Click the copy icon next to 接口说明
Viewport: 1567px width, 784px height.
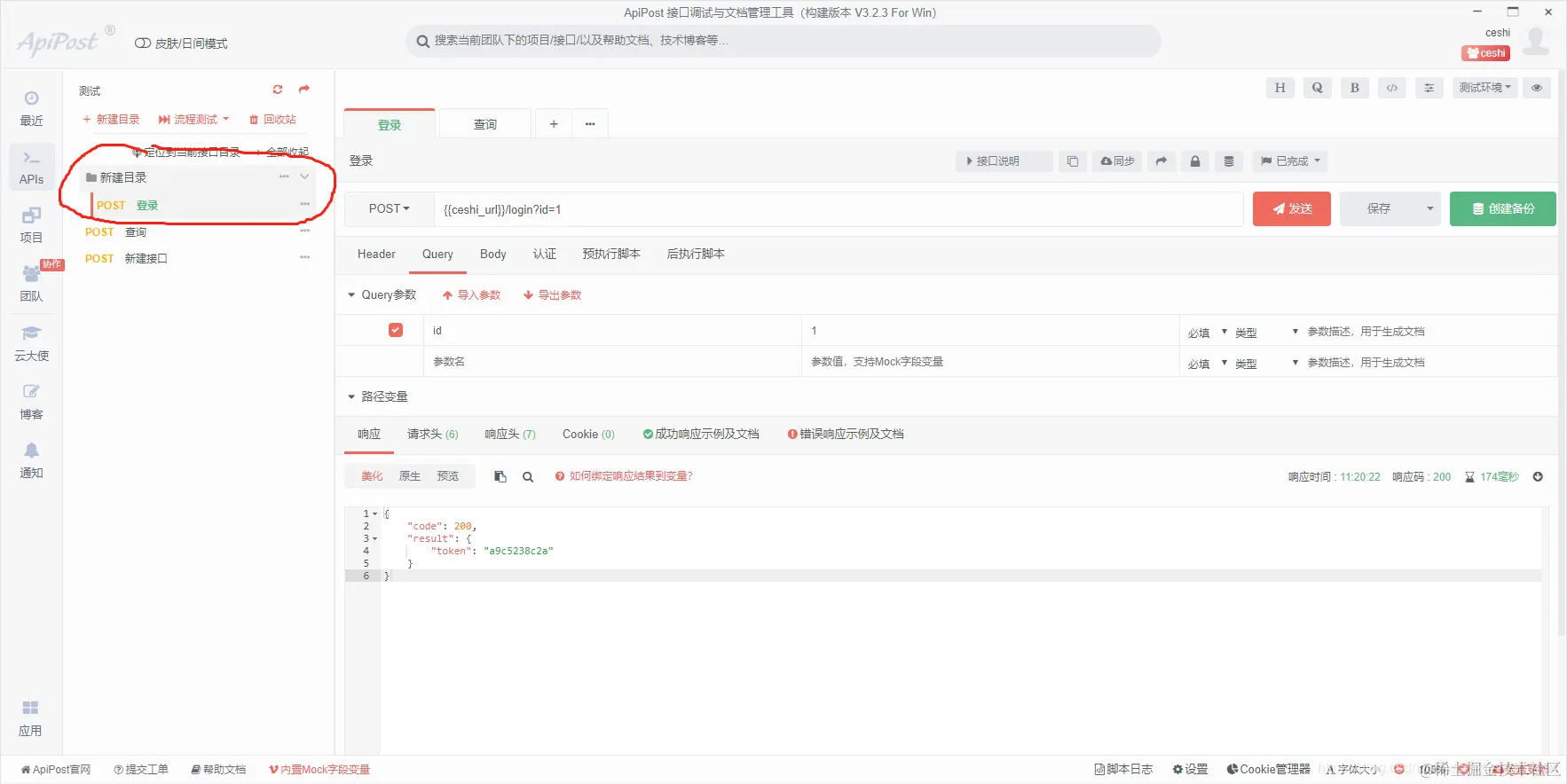click(x=1072, y=161)
